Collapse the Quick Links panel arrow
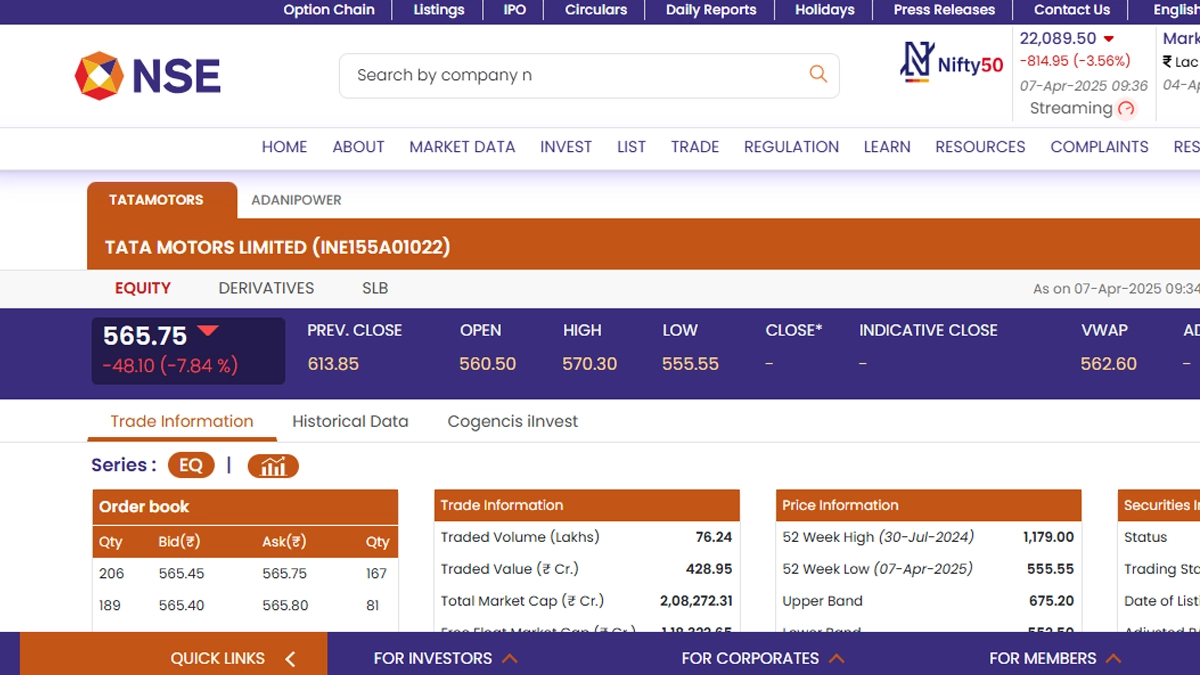Image resolution: width=1200 pixels, height=675 pixels. (290, 658)
